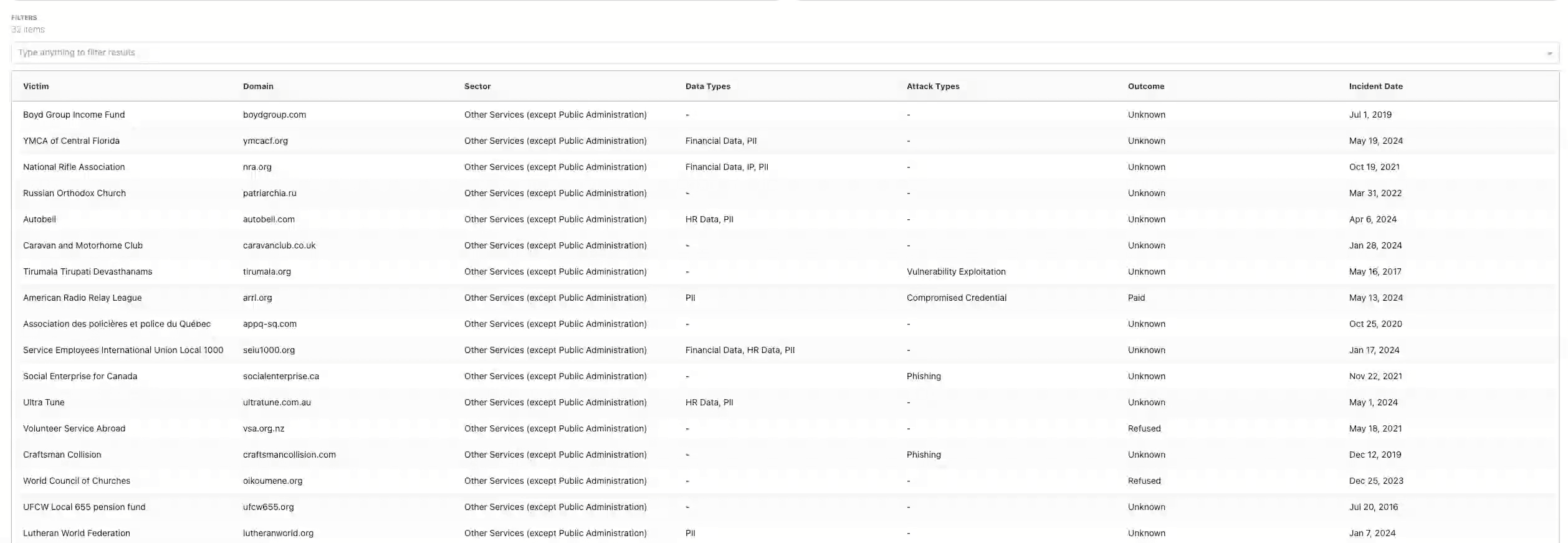Click the arrl.org domain

click(x=257, y=298)
